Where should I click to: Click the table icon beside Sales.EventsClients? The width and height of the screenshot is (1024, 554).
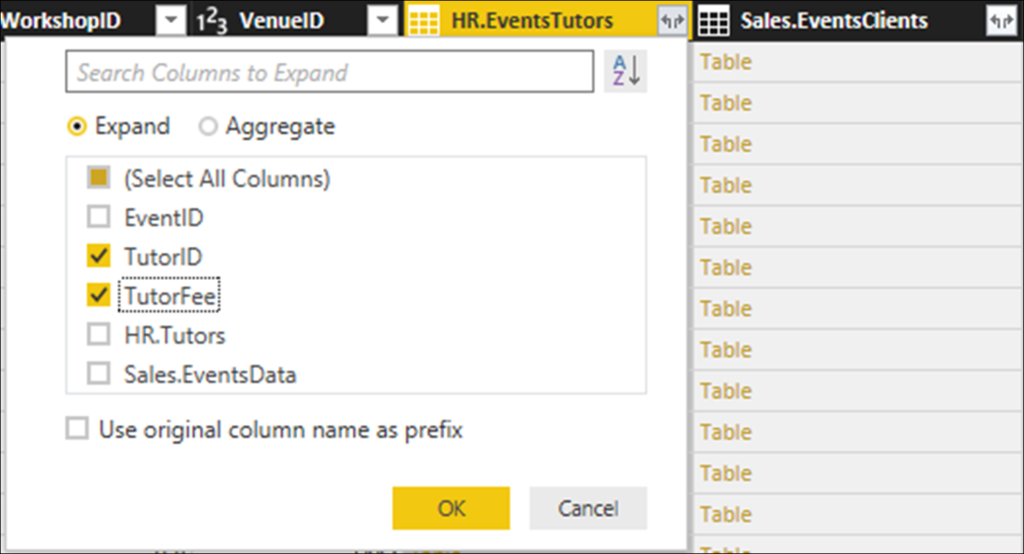pyautogui.click(x=712, y=21)
